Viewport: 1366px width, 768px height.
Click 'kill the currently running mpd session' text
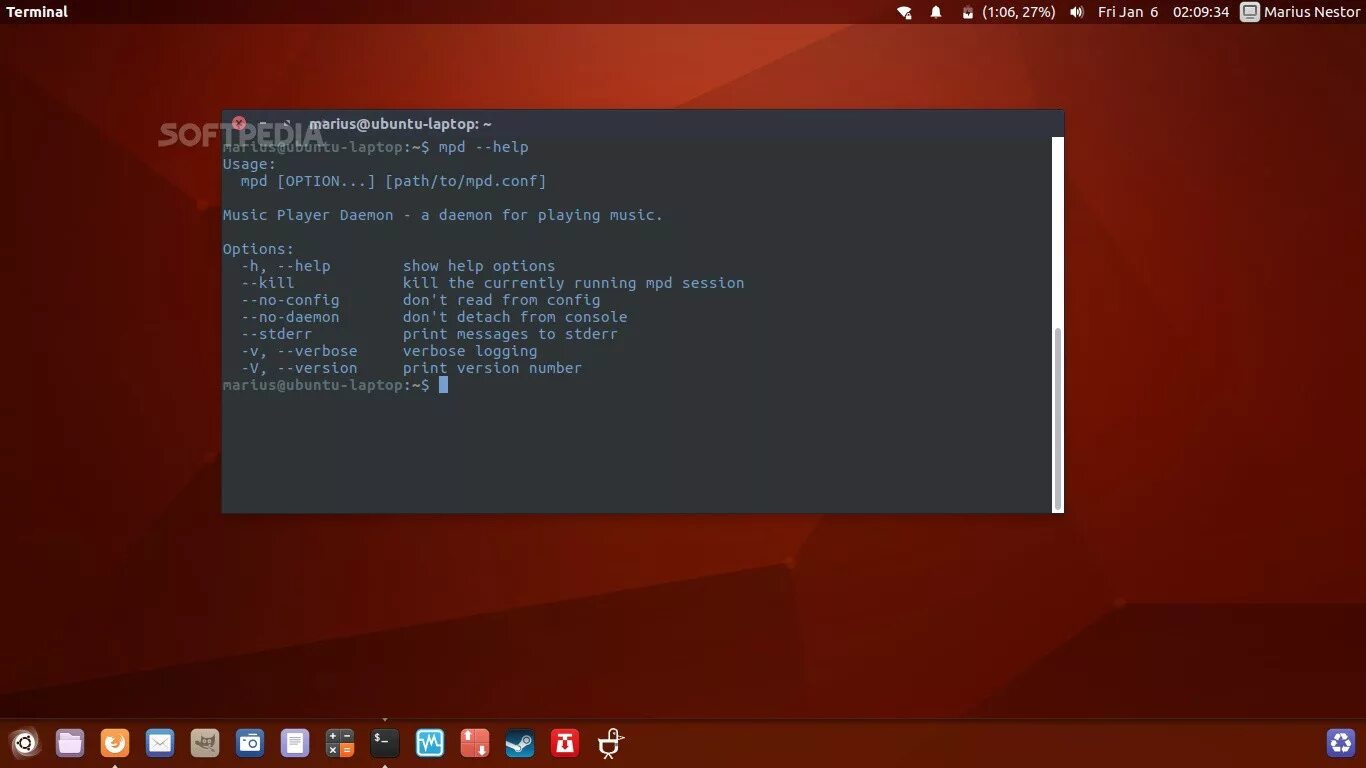(x=573, y=283)
